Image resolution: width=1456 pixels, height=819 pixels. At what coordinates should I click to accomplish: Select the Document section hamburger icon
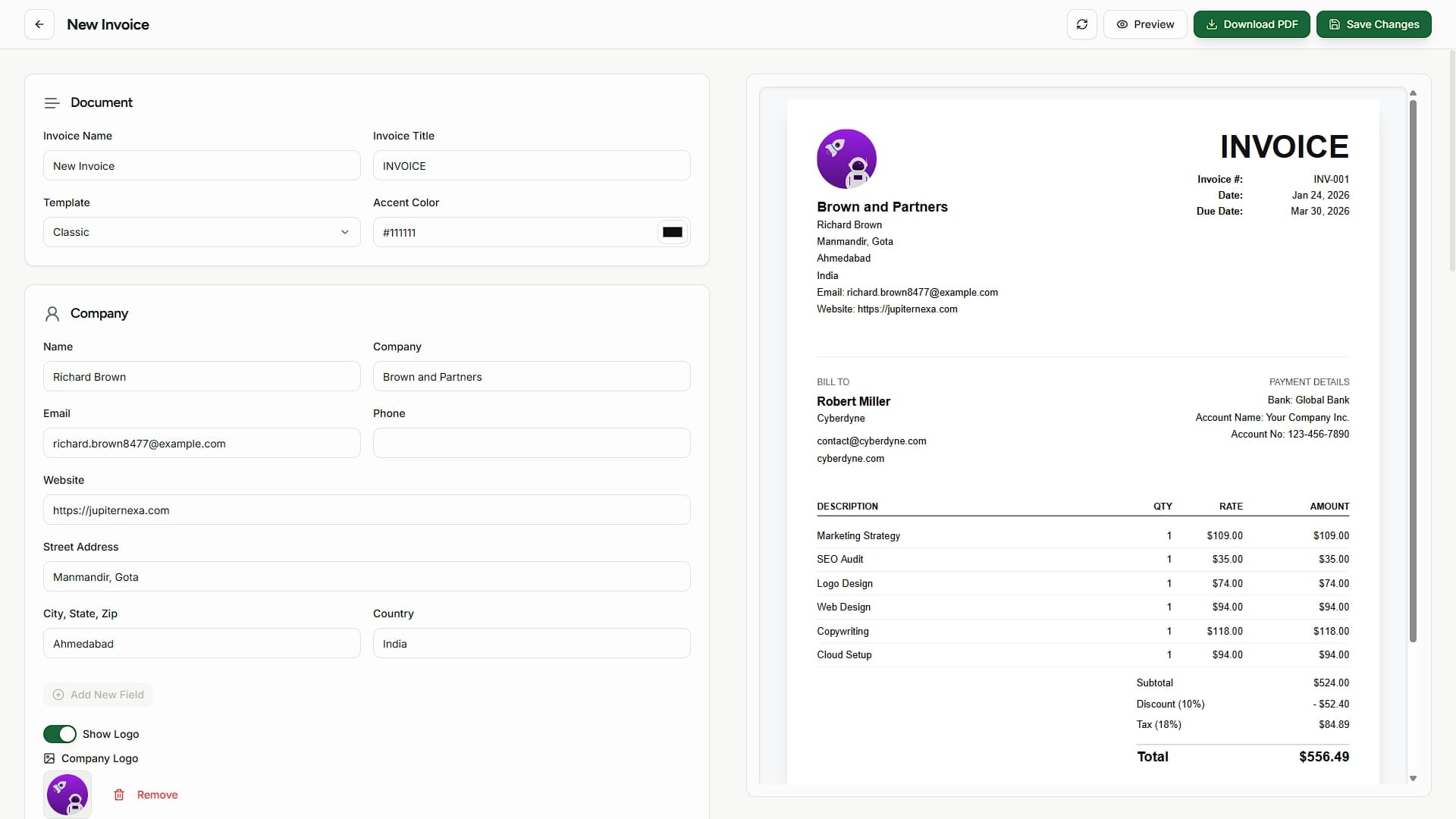[52, 102]
